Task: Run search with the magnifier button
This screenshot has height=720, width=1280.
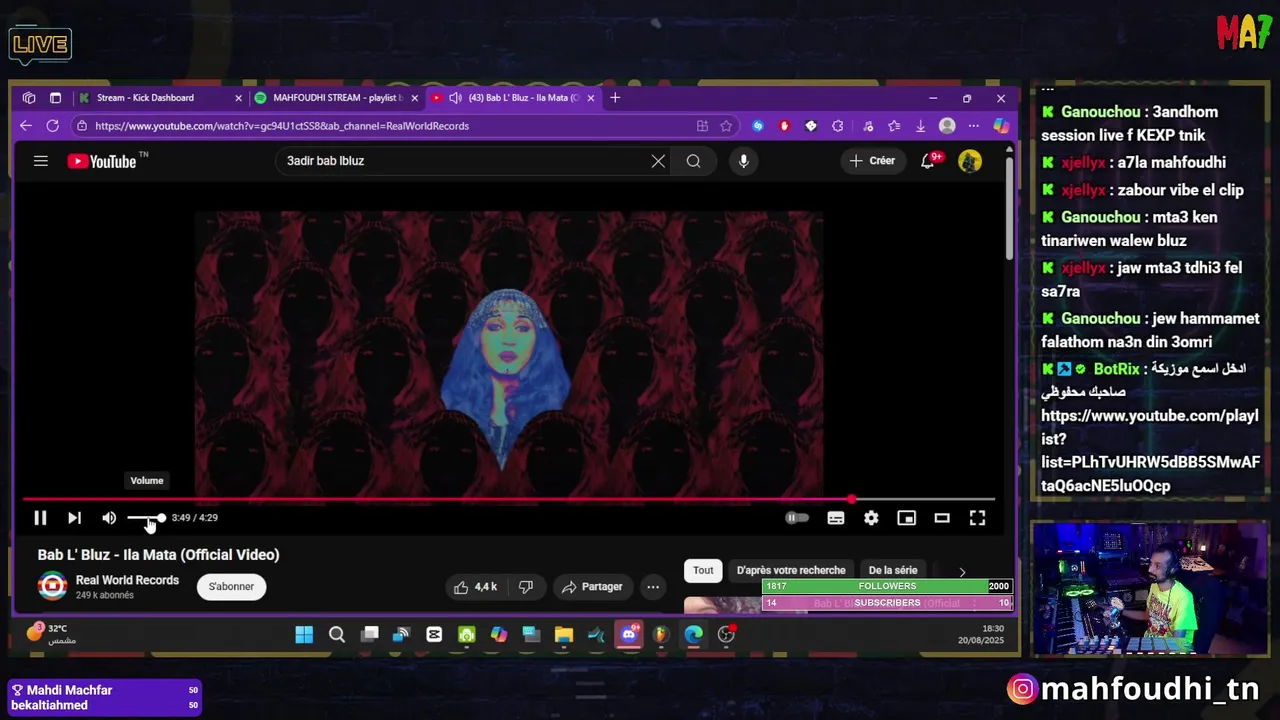Action: tap(693, 161)
